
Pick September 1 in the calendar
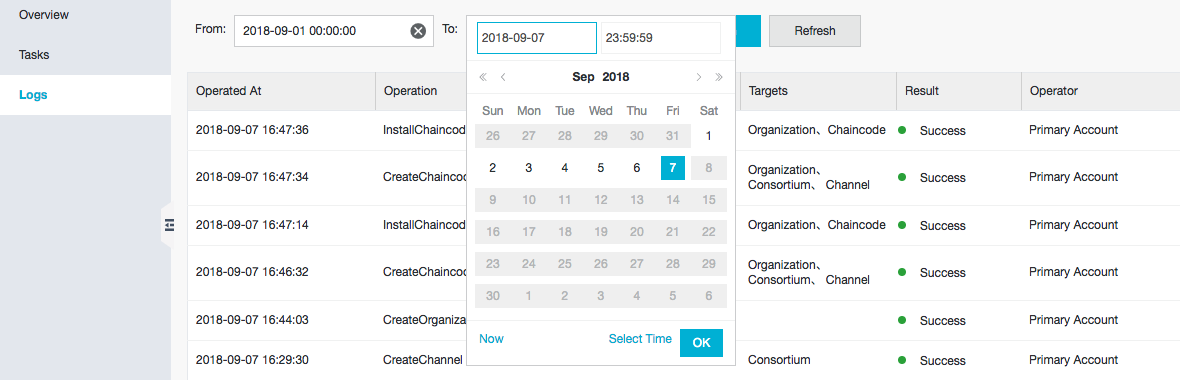(709, 136)
